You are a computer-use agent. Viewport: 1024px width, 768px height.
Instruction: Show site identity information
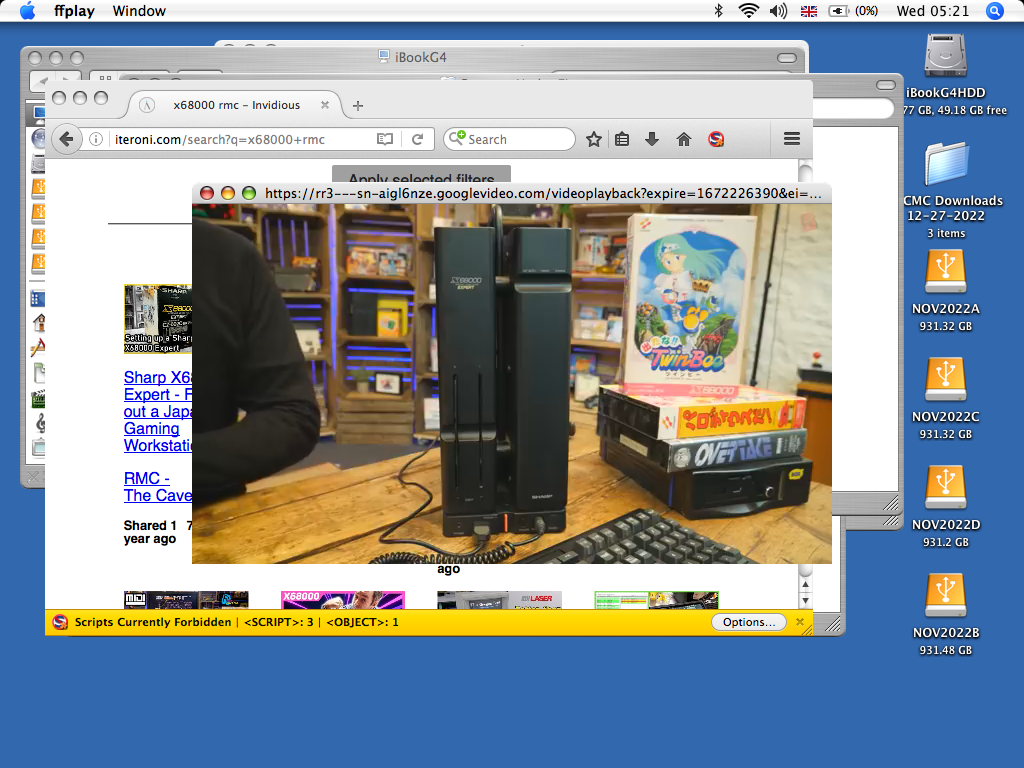coord(96,139)
